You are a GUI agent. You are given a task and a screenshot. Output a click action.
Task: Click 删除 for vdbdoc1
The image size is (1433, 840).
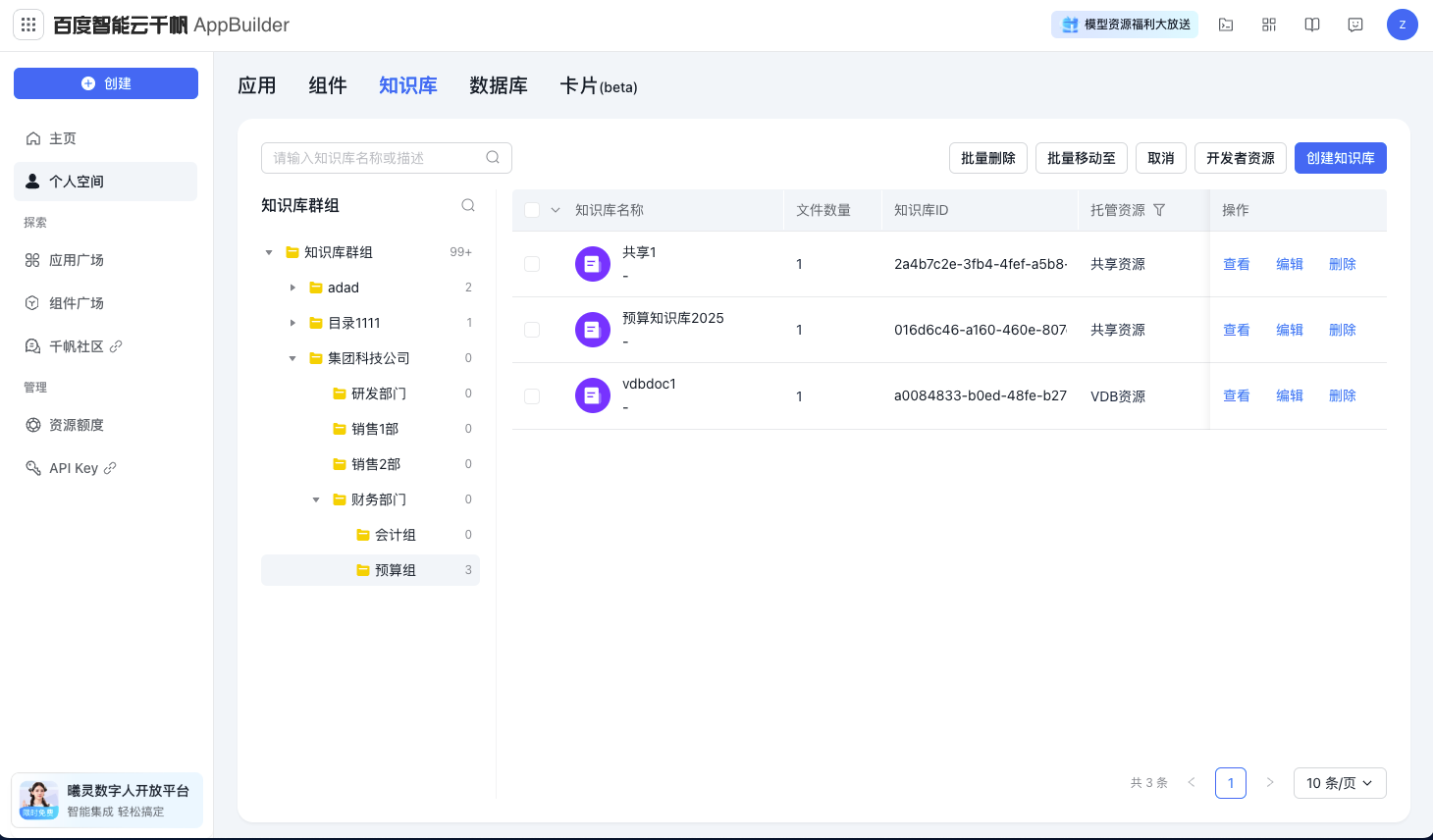(x=1343, y=395)
